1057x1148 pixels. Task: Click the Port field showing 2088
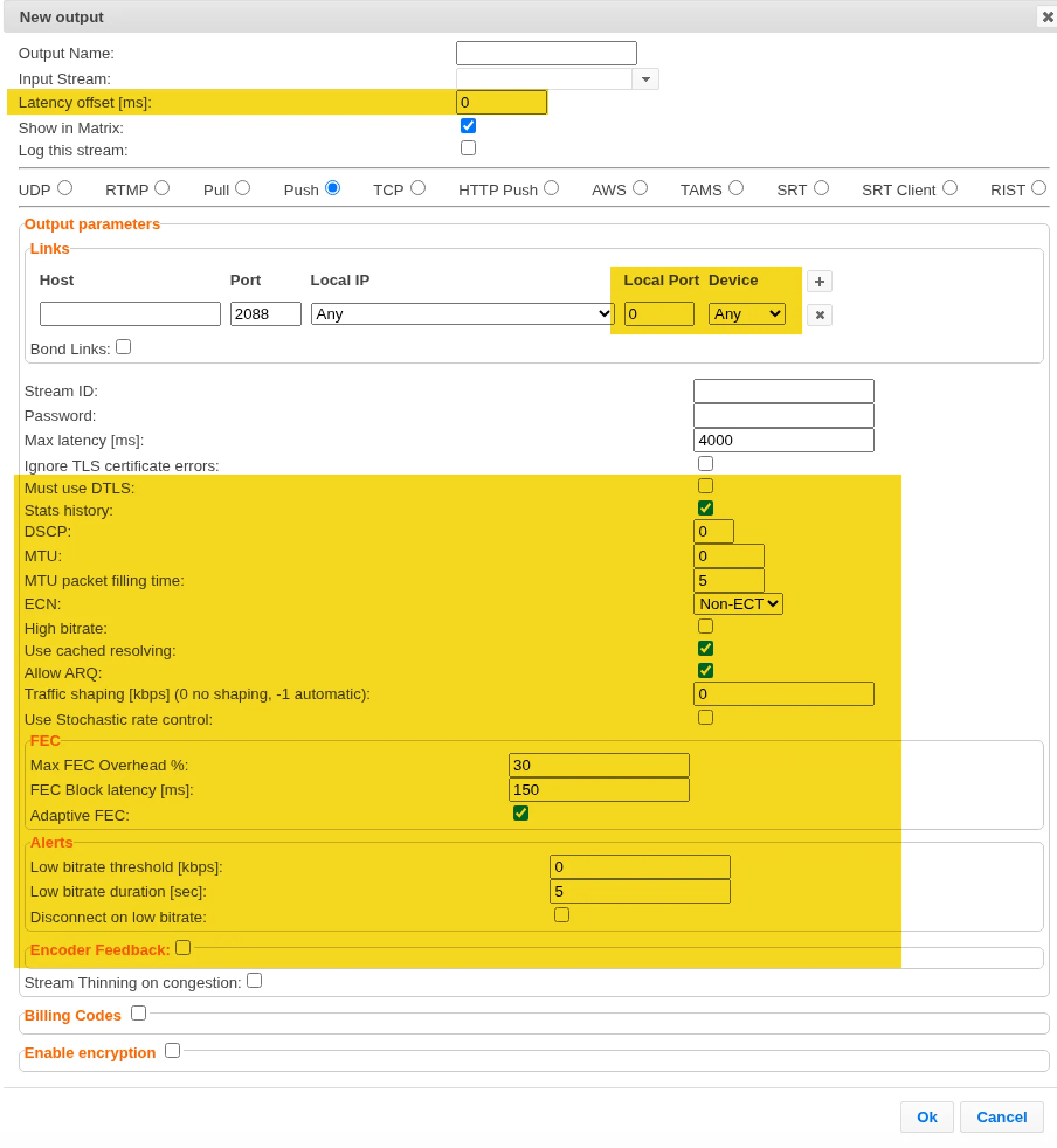[x=265, y=314]
